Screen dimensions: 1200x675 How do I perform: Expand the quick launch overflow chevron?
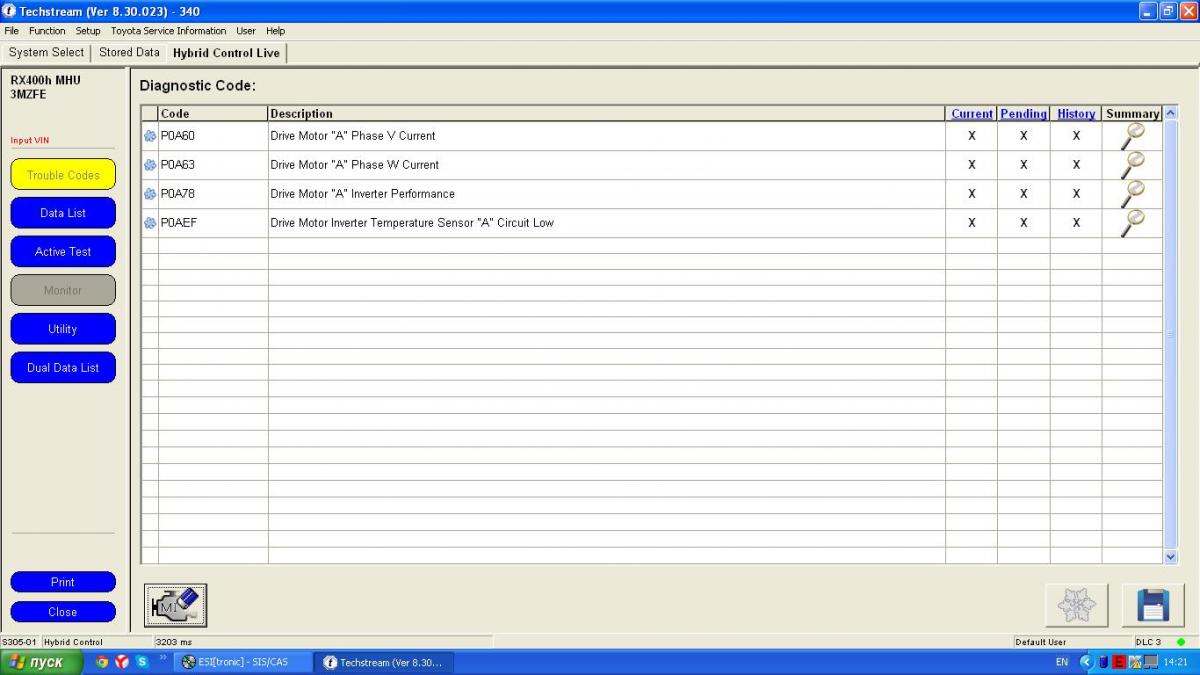pyautogui.click(x=163, y=658)
